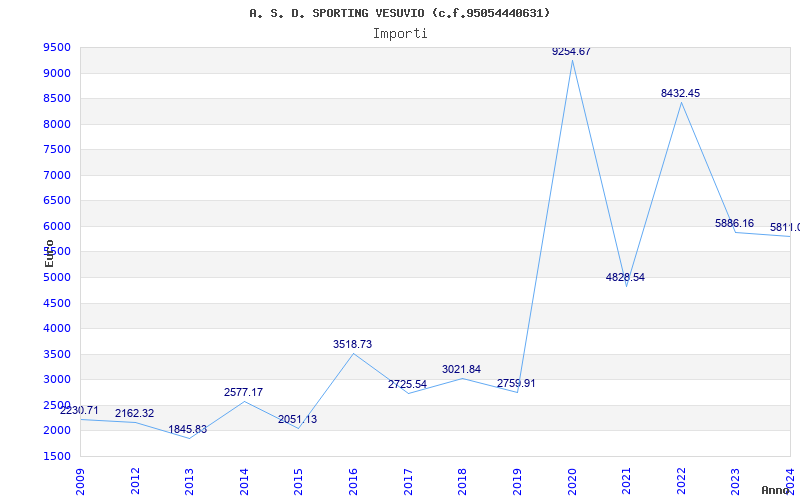Viewport: 800px width, 500px height.
Task: Click the 3000 y-axis tick label
Action: point(57,380)
